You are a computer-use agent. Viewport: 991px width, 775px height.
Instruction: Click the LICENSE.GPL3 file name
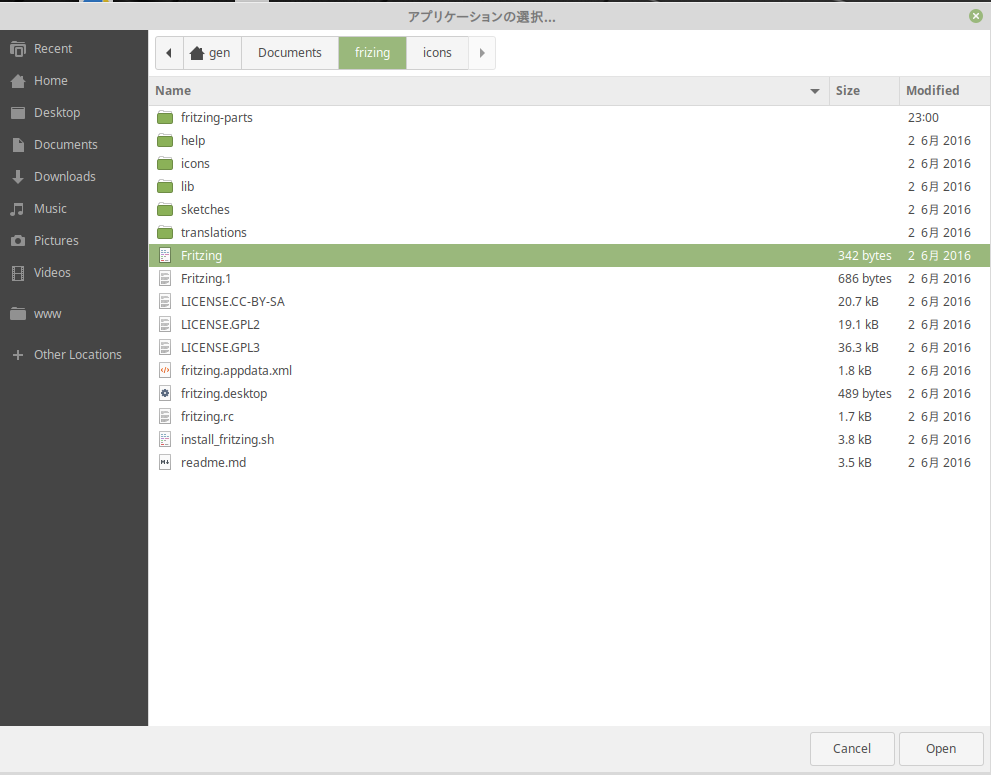(x=220, y=348)
